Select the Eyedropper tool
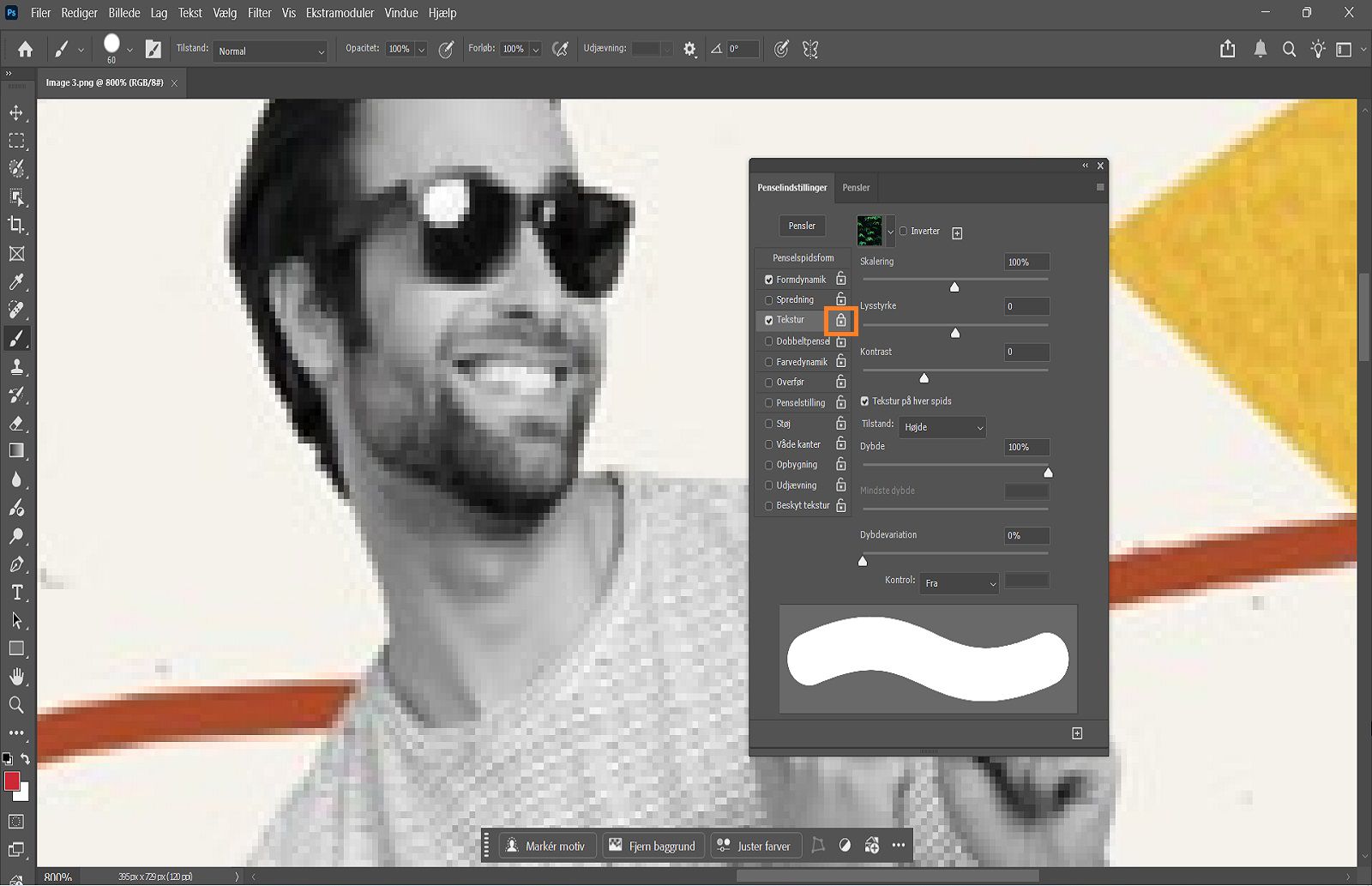The width and height of the screenshot is (1372, 886). pyautogui.click(x=17, y=282)
